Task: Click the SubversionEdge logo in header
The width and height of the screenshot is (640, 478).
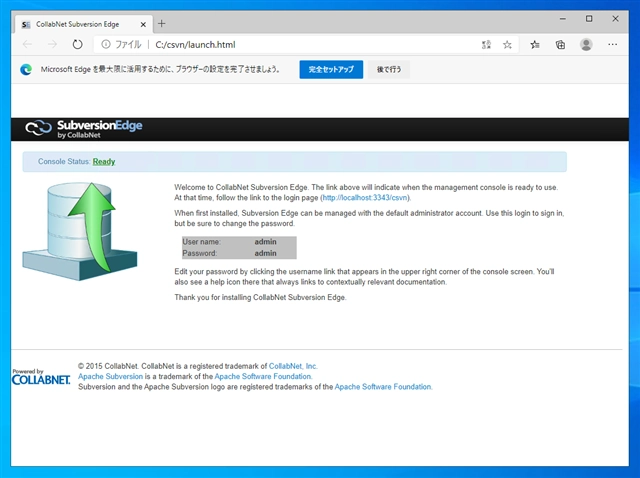Action: point(84,129)
